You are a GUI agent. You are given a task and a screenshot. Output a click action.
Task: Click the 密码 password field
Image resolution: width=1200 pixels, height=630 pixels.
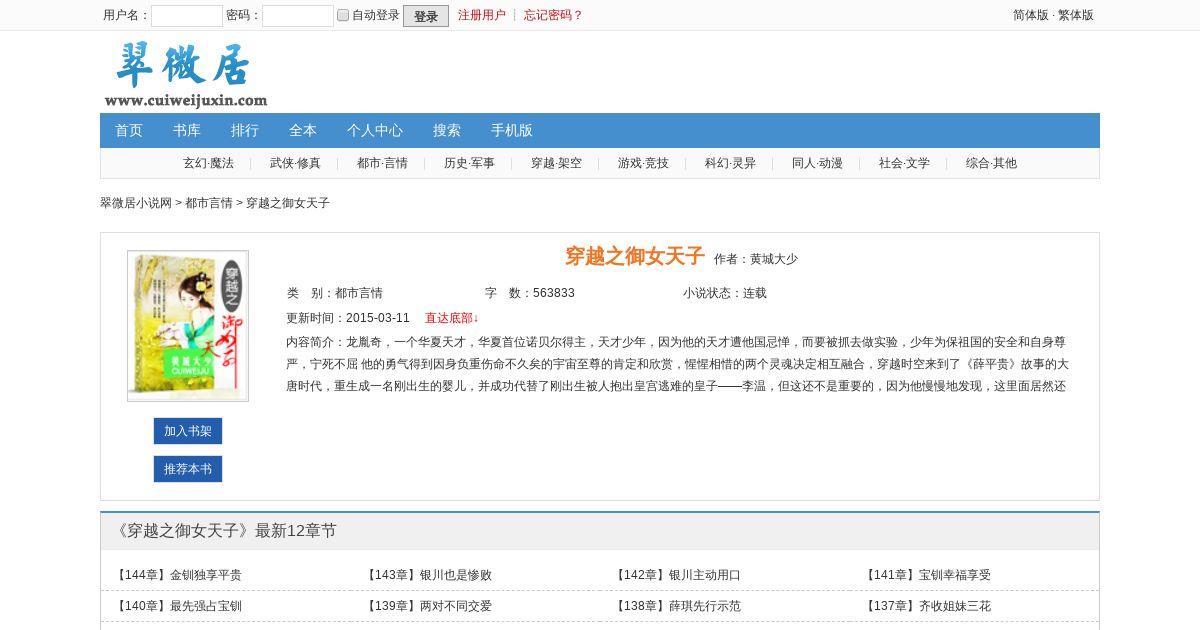point(298,16)
